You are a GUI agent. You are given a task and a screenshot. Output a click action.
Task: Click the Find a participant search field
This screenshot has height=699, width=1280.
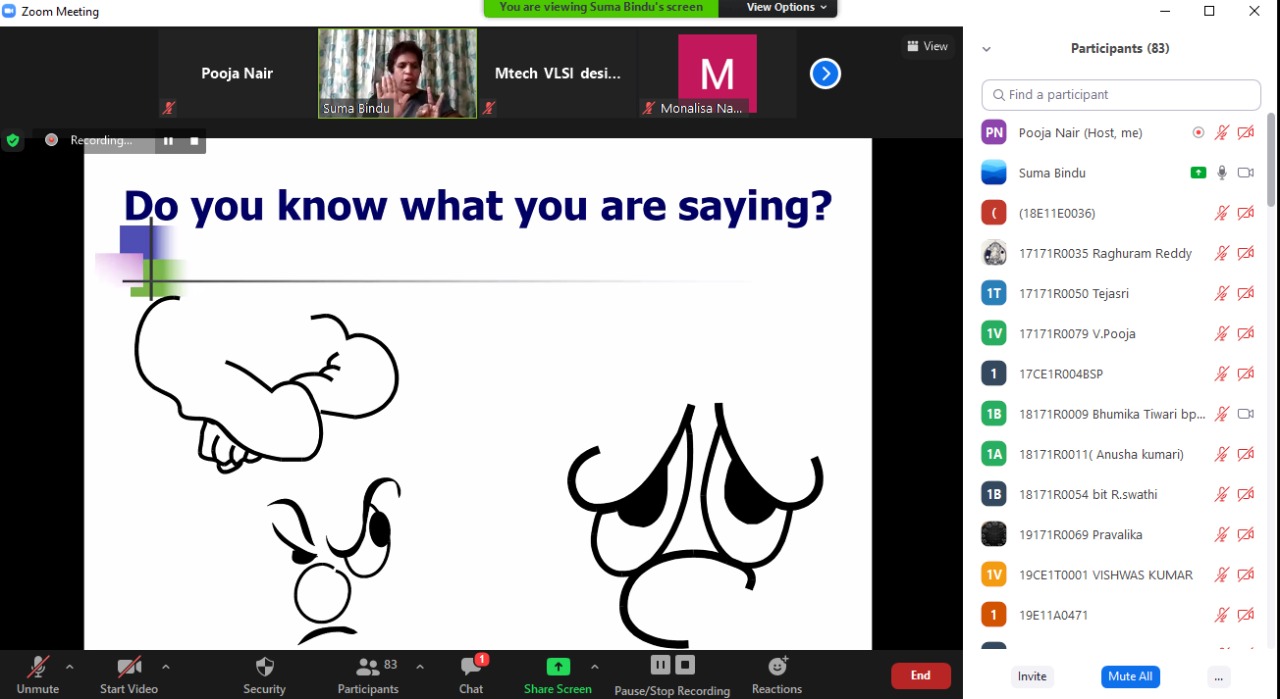coord(1121,95)
